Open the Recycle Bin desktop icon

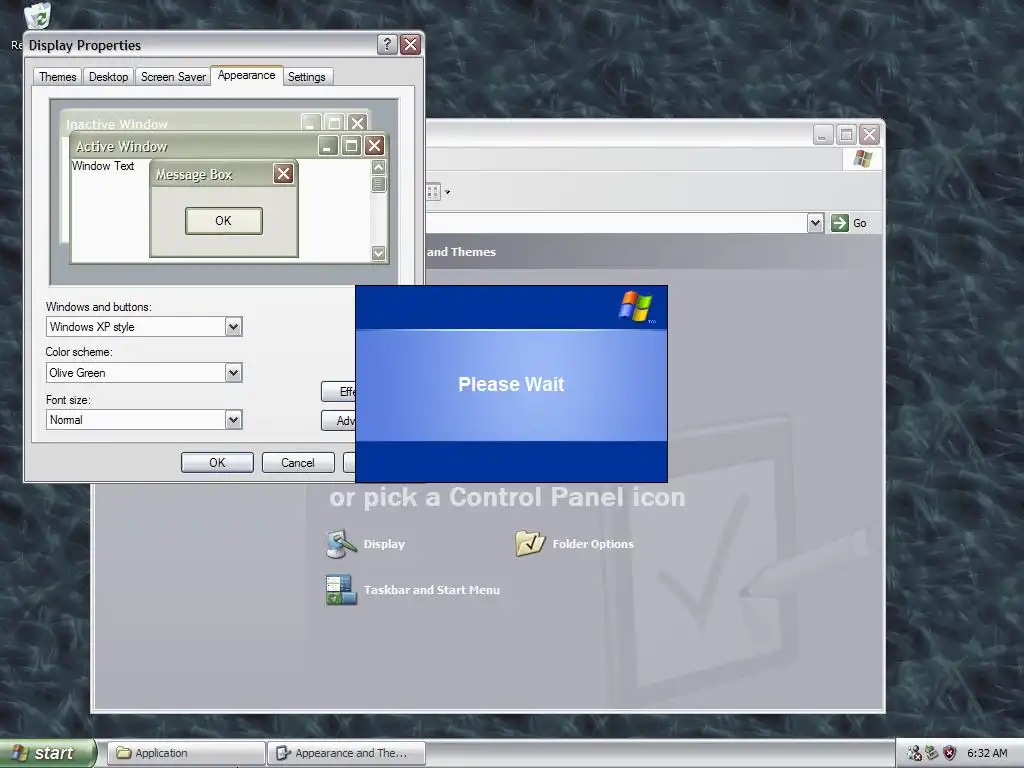coord(37,16)
